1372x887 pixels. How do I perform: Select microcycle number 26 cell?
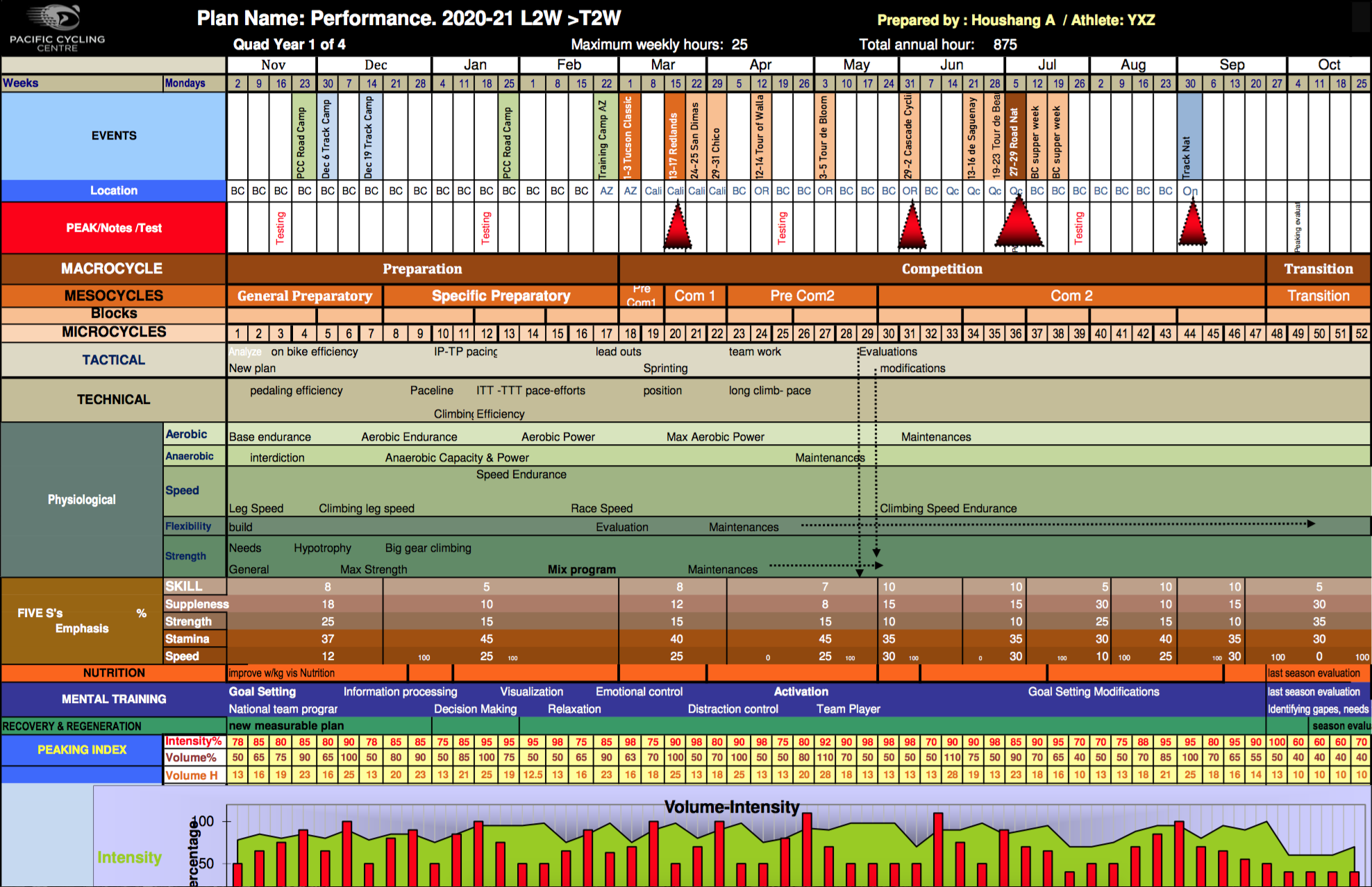point(803,333)
